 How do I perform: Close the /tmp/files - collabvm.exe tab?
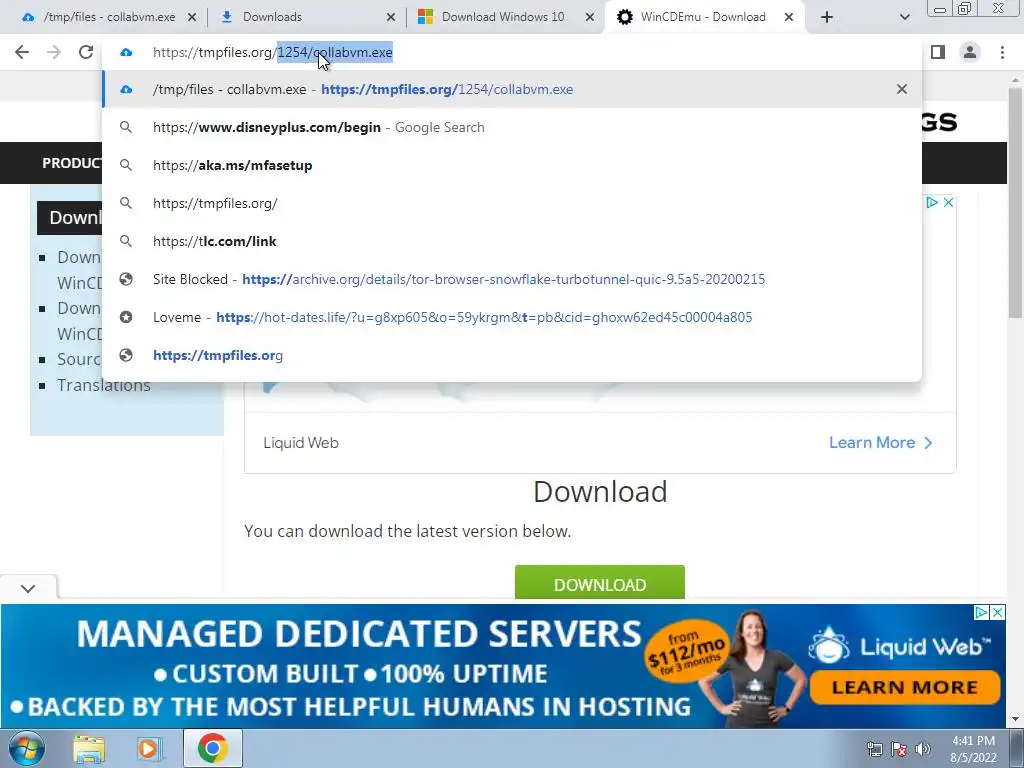(x=192, y=17)
